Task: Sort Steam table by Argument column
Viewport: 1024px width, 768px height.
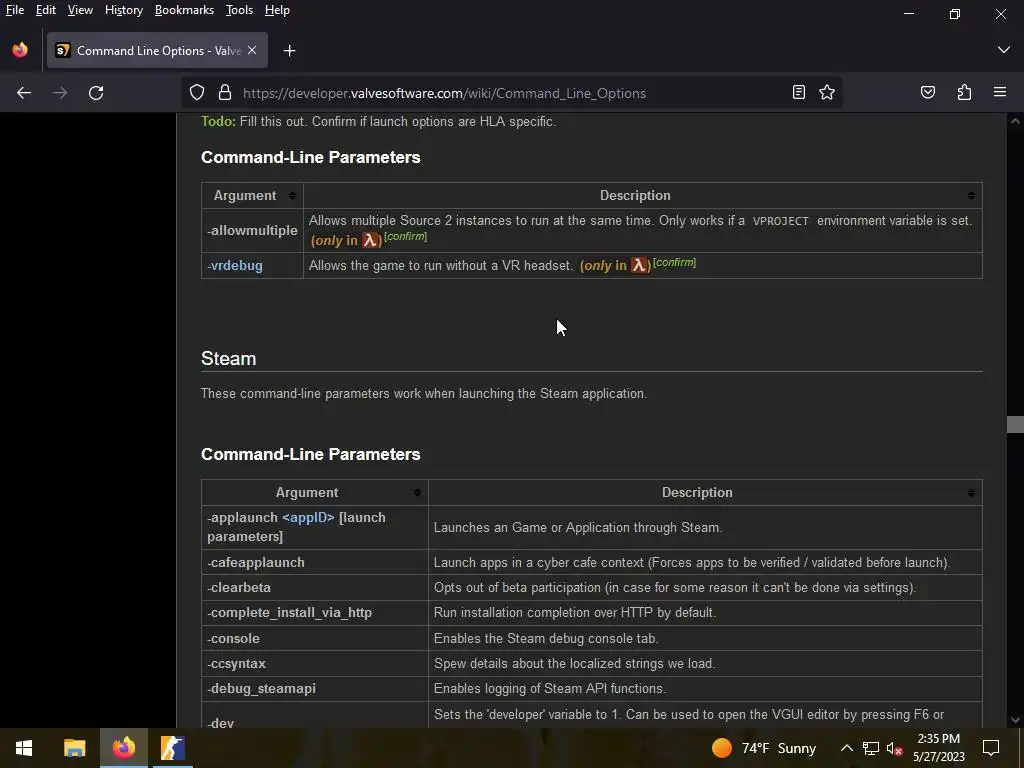Action: 417,492
